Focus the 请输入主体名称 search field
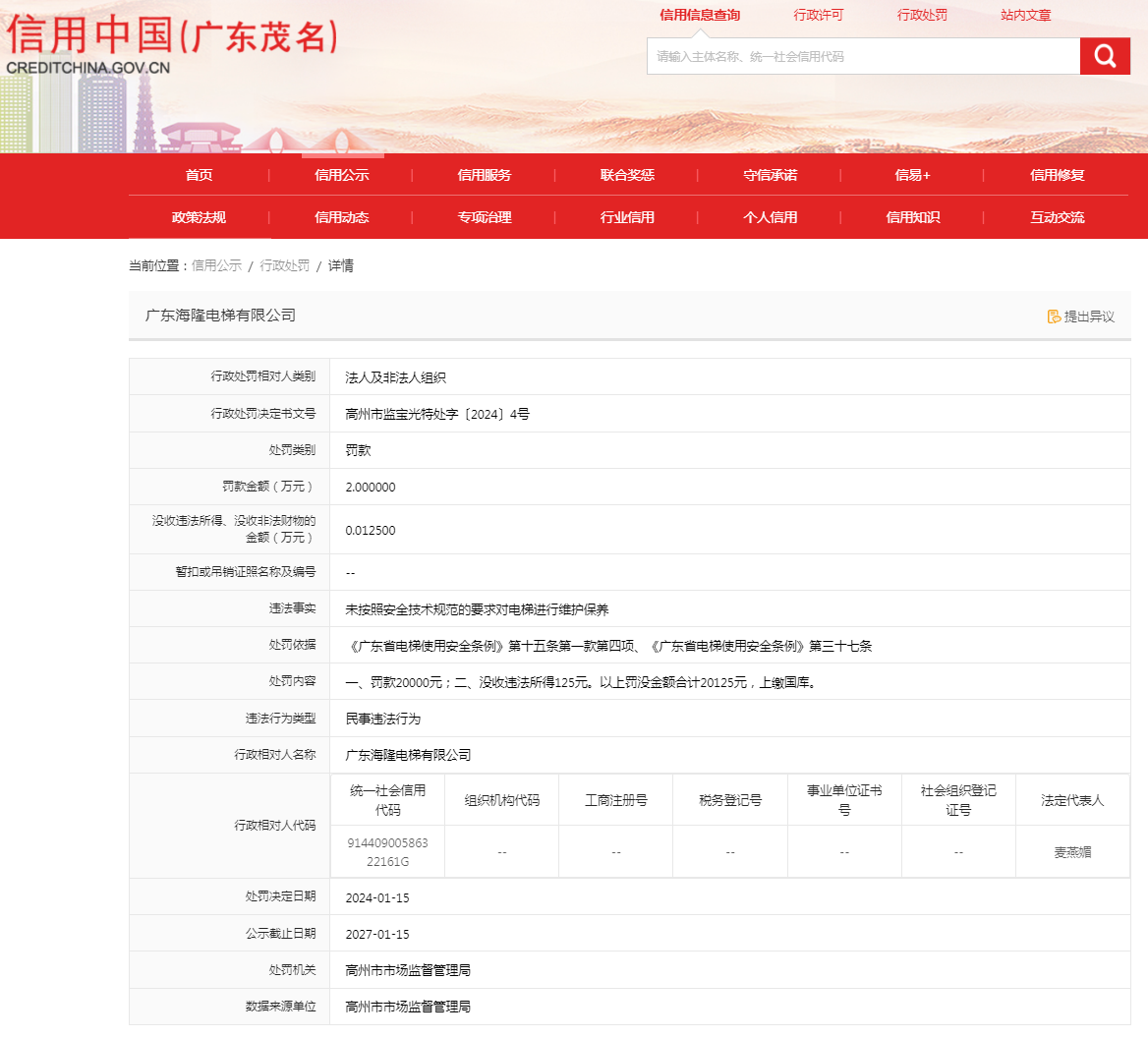 coord(863,56)
